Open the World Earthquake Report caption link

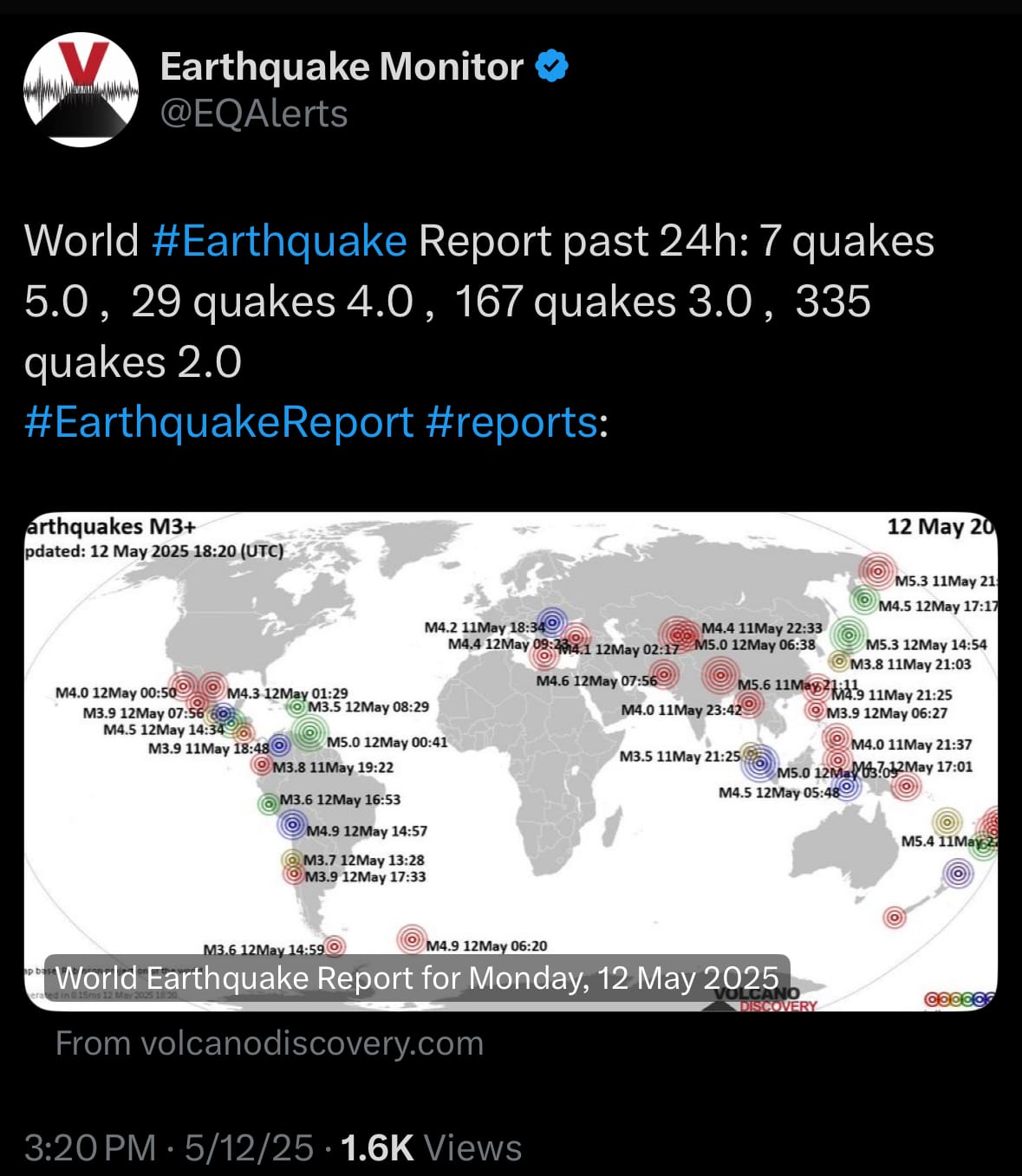click(x=417, y=978)
